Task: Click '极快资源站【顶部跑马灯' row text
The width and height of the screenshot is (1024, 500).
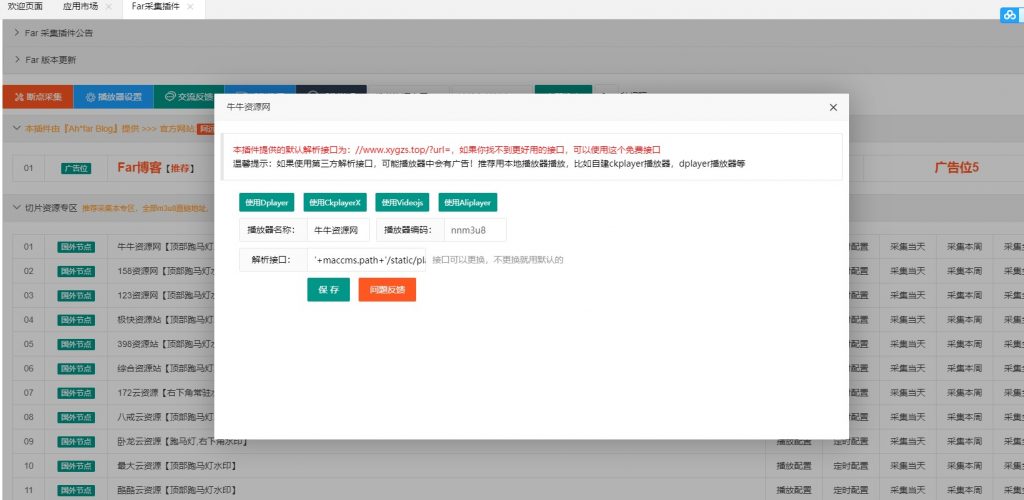Action: point(166,320)
